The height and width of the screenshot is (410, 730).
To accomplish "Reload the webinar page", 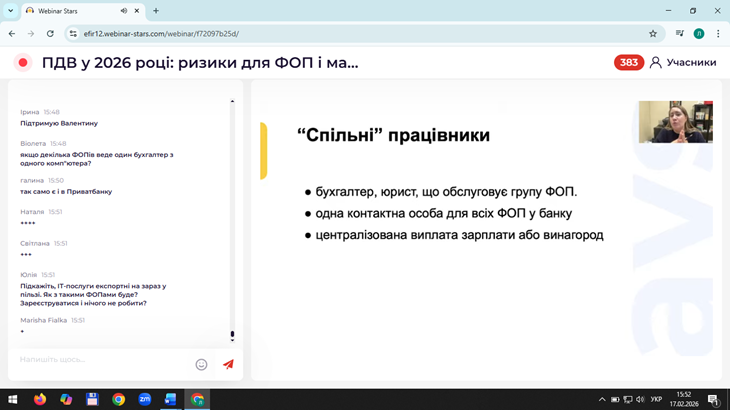I will [x=50, y=33].
